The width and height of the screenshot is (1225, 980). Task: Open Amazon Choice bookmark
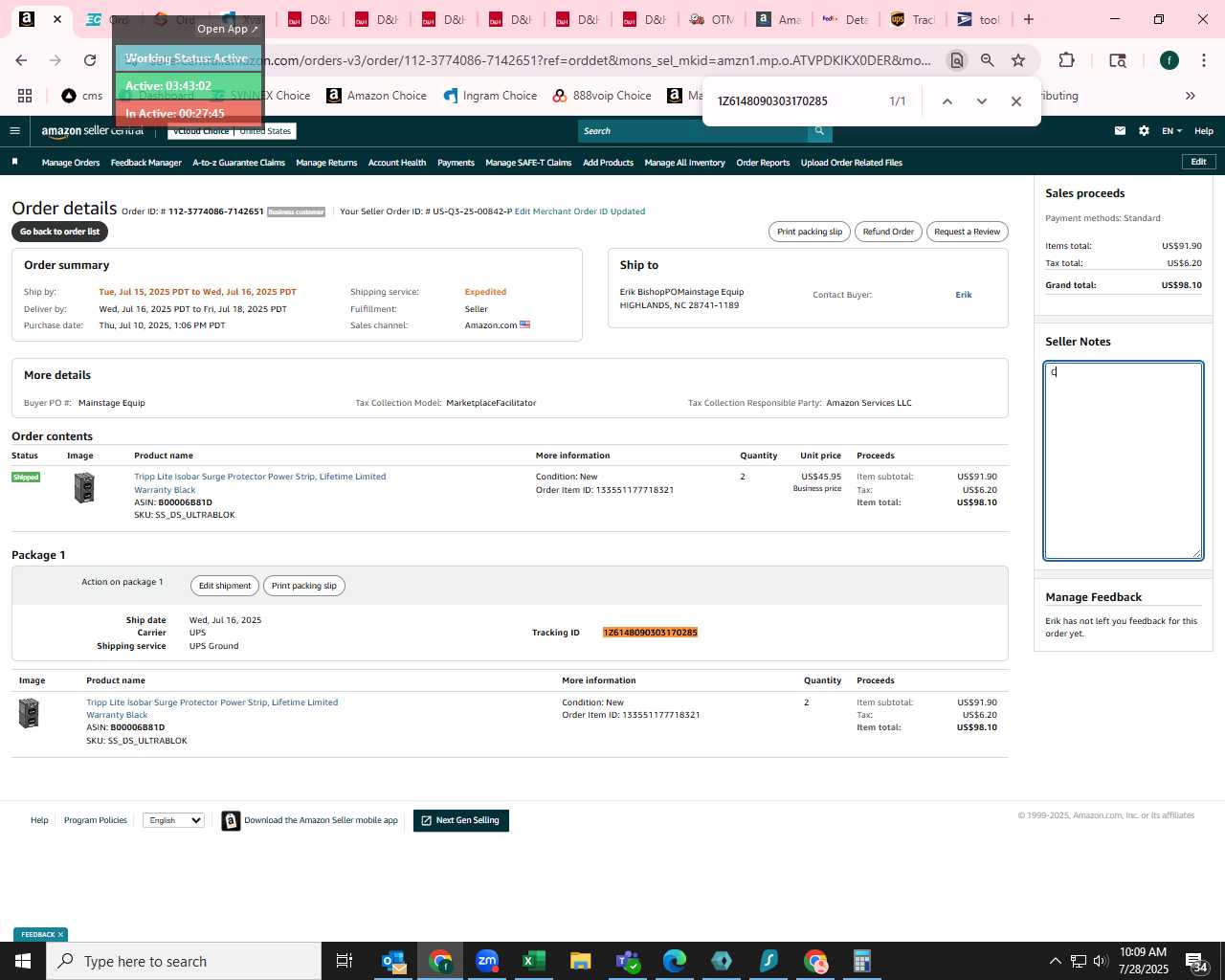tap(376, 96)
